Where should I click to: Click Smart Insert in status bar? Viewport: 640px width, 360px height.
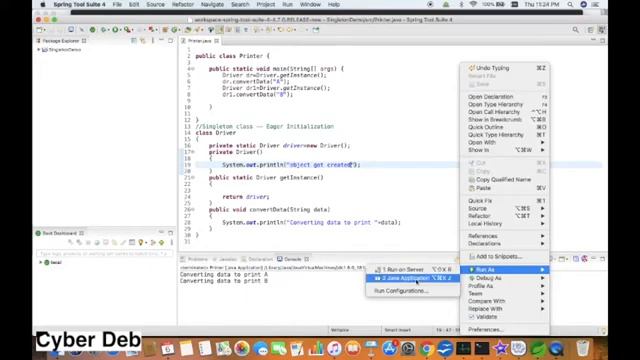coord(398,330)
